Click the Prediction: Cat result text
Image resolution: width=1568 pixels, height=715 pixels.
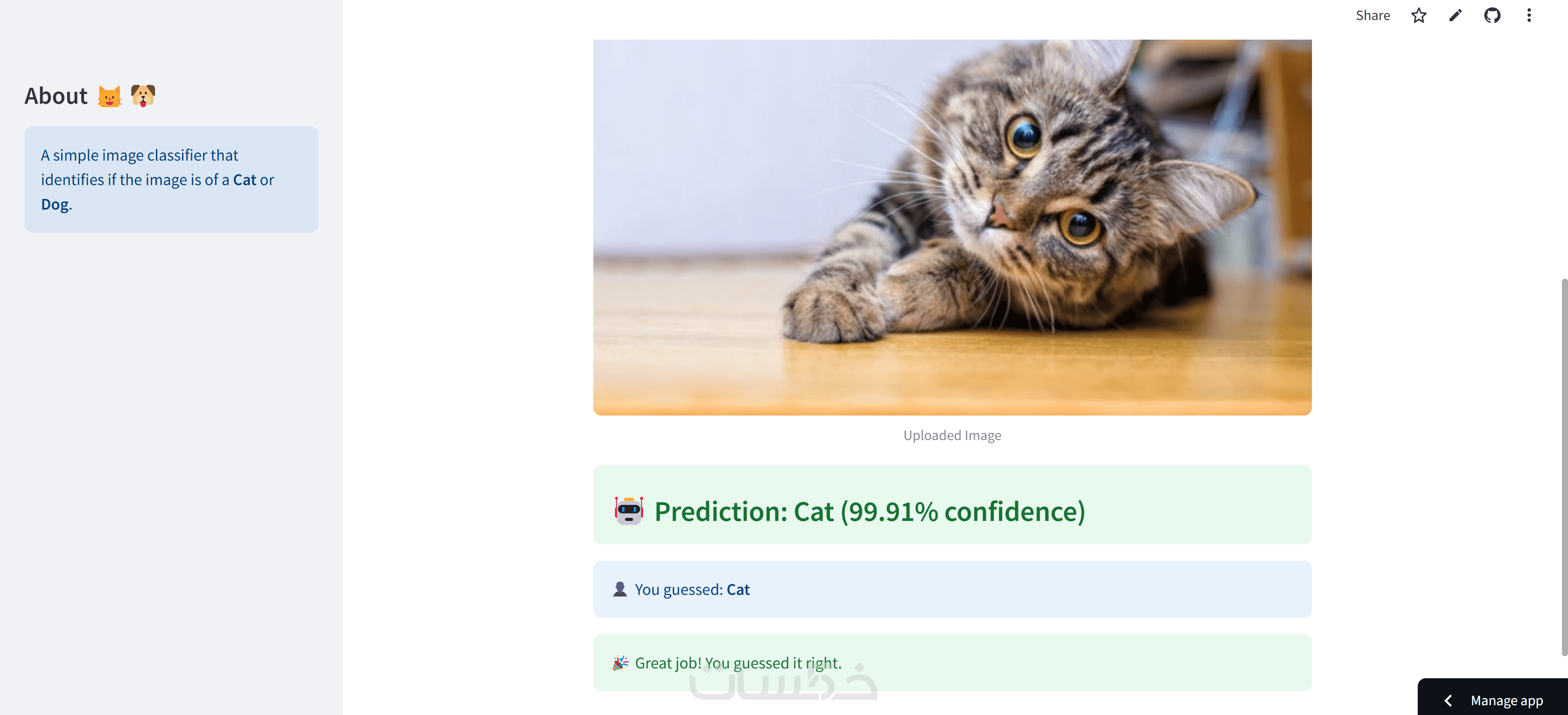click(x=869, y=512)
